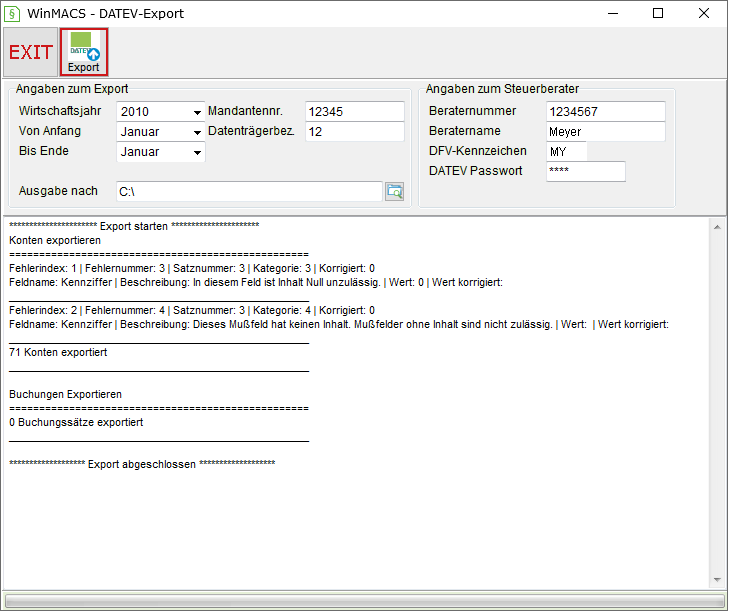The width and height of the screenshot is (729, 611).
Task: Click the 'Angaben zum Steuerberater' group title
Action: [x=502, y=89]
